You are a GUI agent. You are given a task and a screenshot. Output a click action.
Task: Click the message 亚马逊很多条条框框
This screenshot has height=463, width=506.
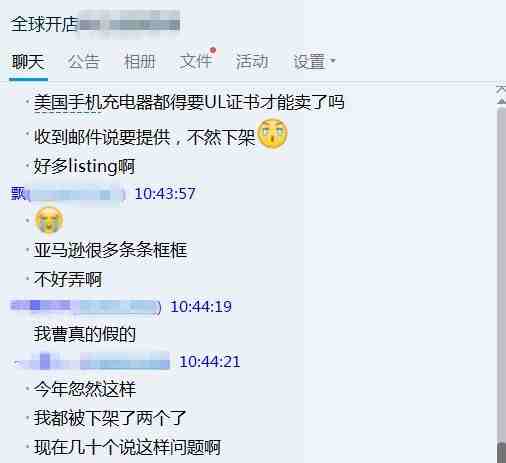pyautogui.click(x=110, y=250)
